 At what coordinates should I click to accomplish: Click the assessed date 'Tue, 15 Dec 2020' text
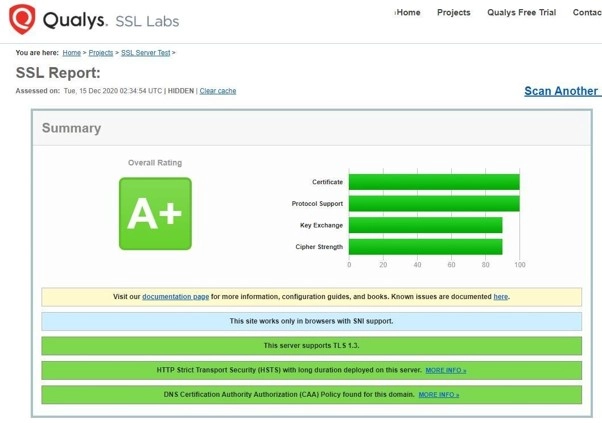click(90, 91)
